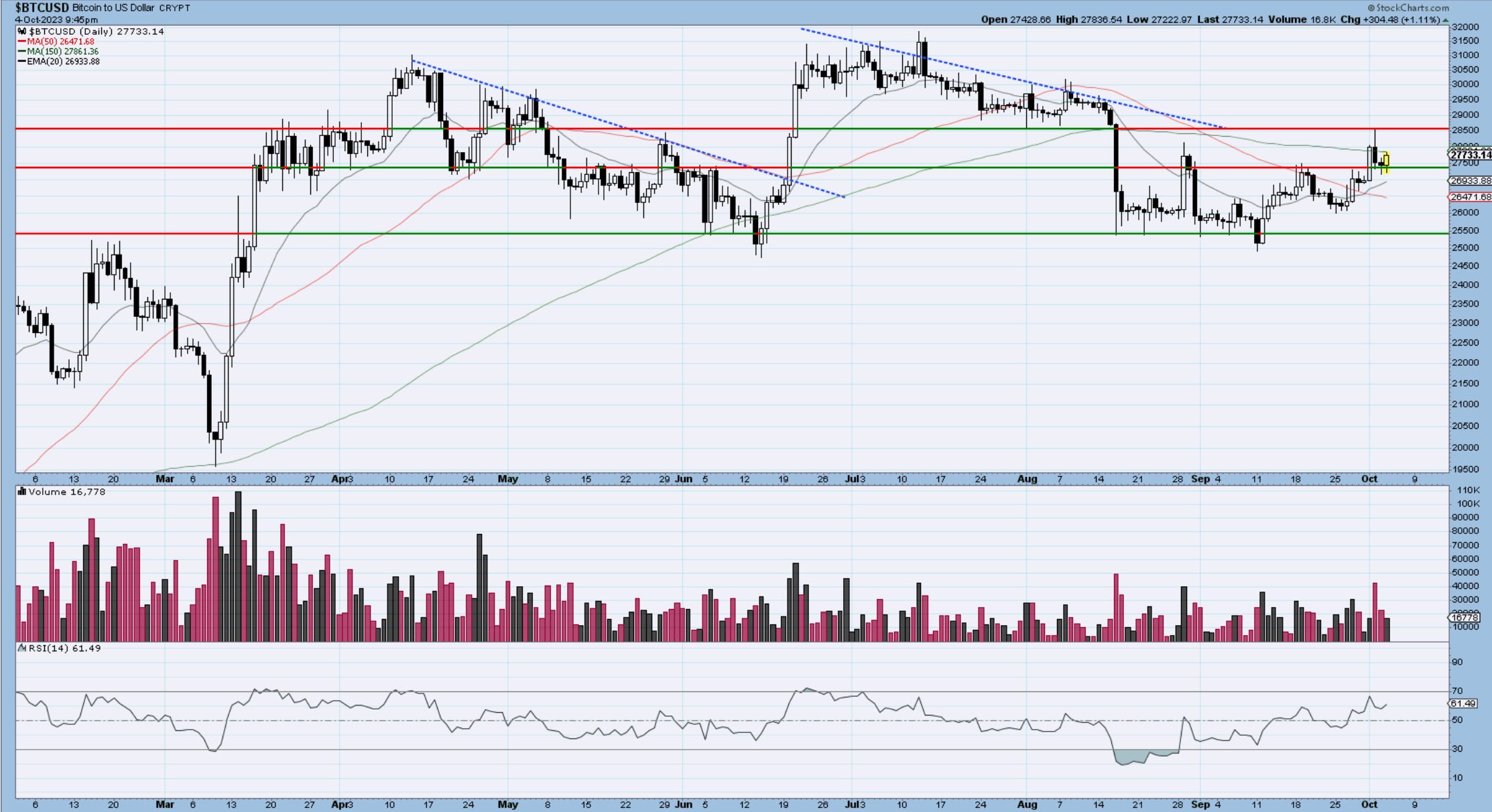This screenshot has width=1492, height=812.
Task: Click the volume bars icon beside Volume label
Action: pyautogui.click(x=22, y=492)
